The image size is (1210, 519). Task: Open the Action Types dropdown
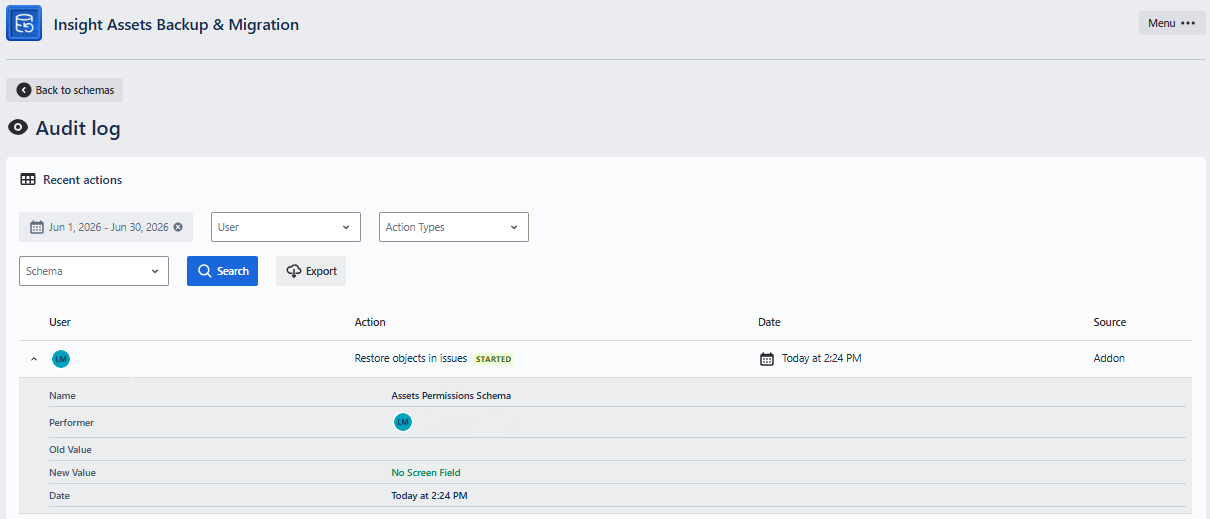[x=454, y=227]
